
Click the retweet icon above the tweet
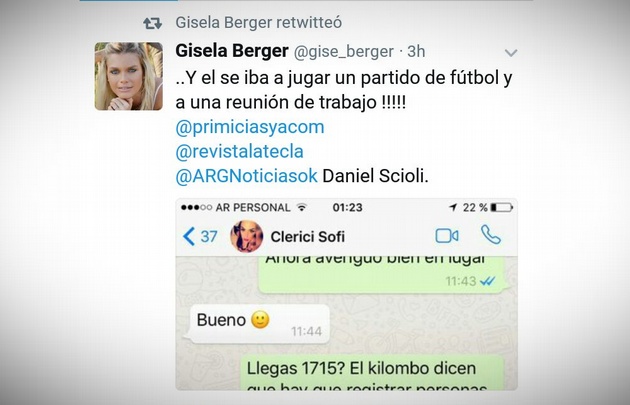(x=153, y=23)
